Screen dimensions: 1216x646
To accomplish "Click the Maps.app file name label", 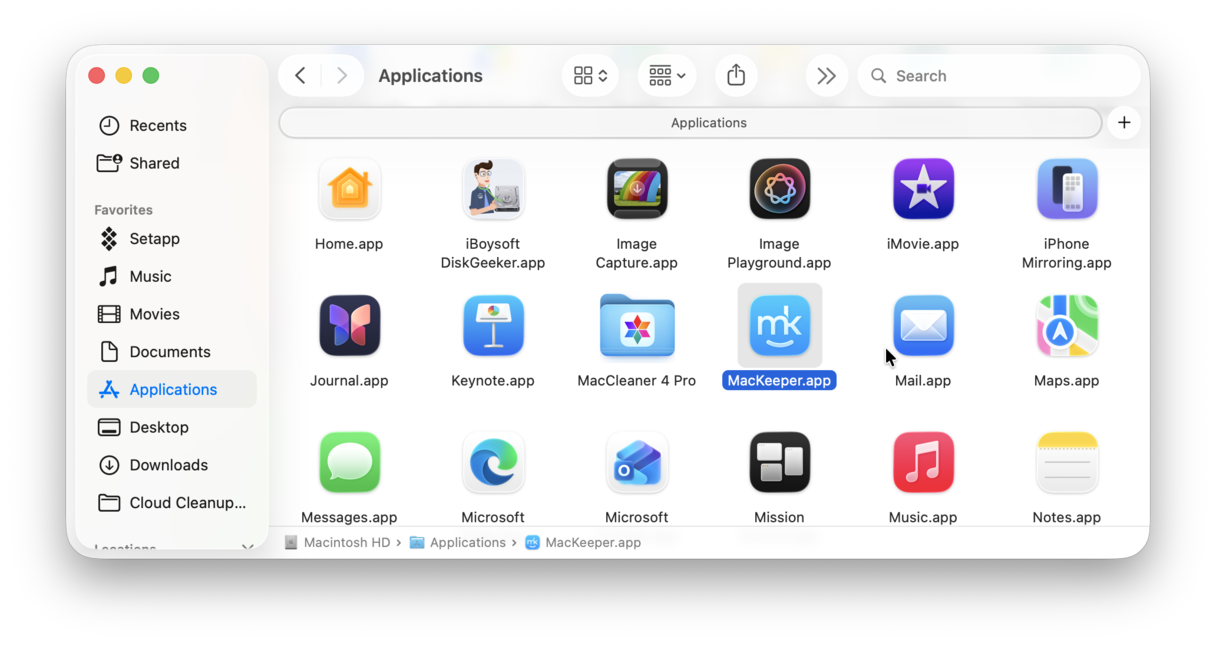I will [1067, 380].
